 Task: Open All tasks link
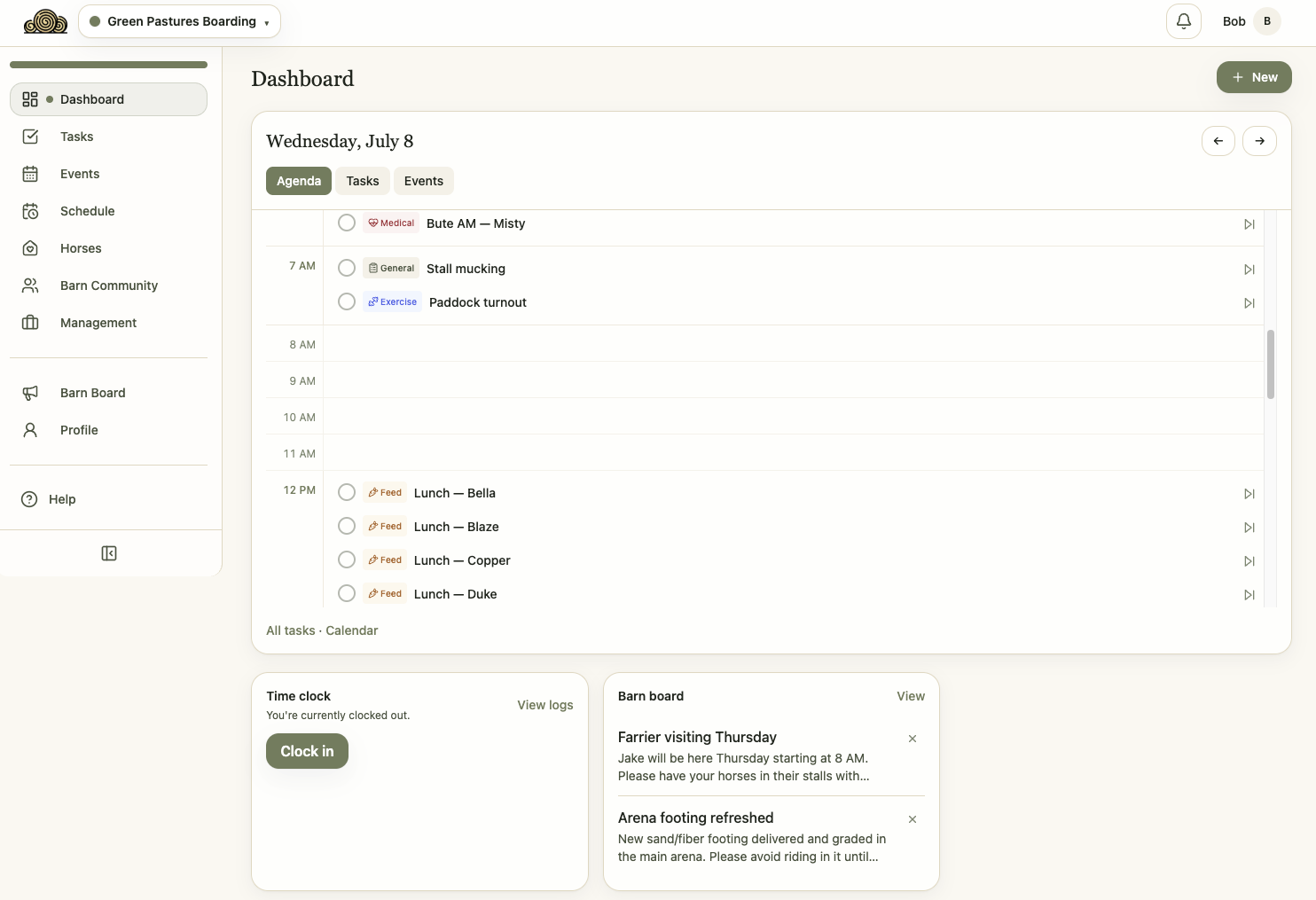[291, 630]
